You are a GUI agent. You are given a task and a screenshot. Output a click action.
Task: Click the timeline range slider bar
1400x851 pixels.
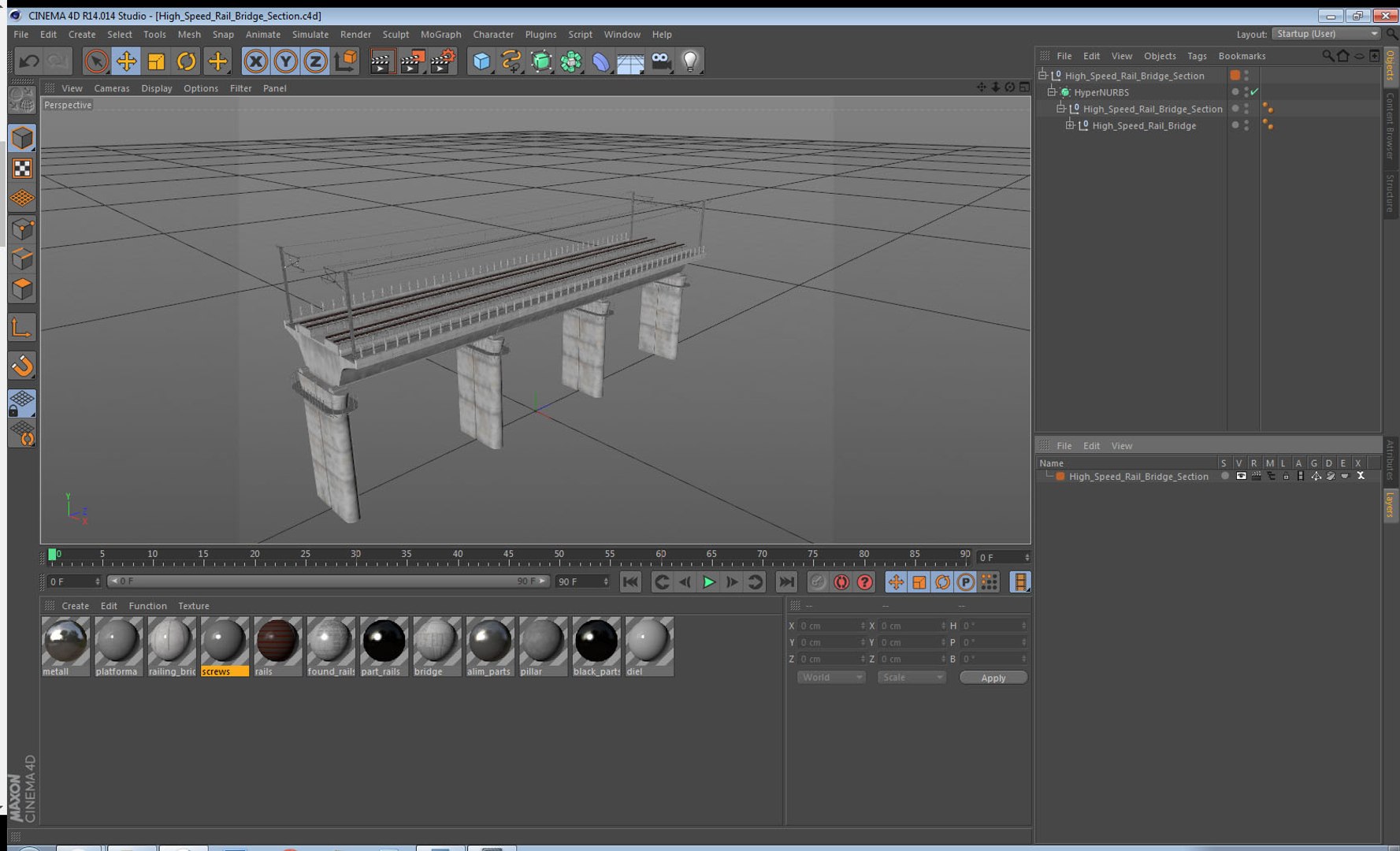[328, 582]
